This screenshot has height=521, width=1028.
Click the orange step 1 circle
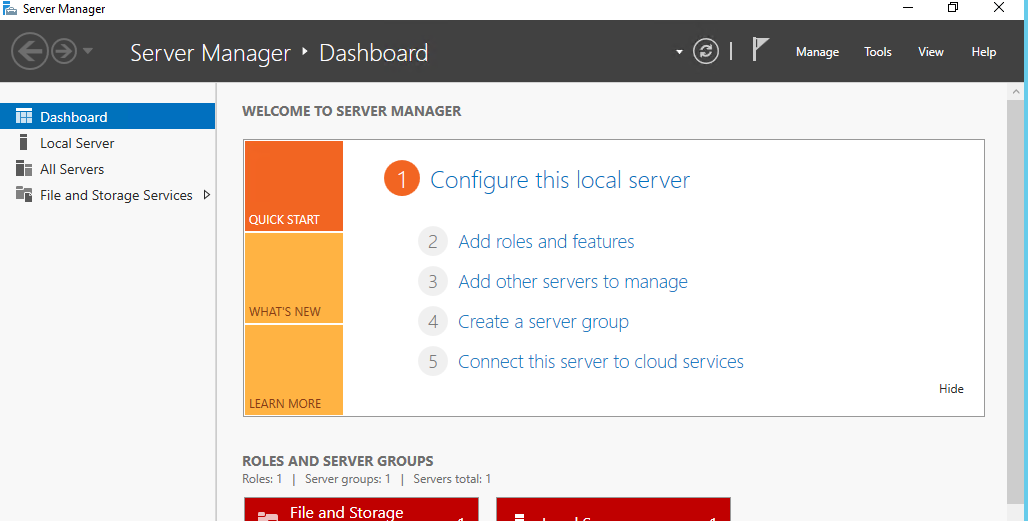point(402,178)
